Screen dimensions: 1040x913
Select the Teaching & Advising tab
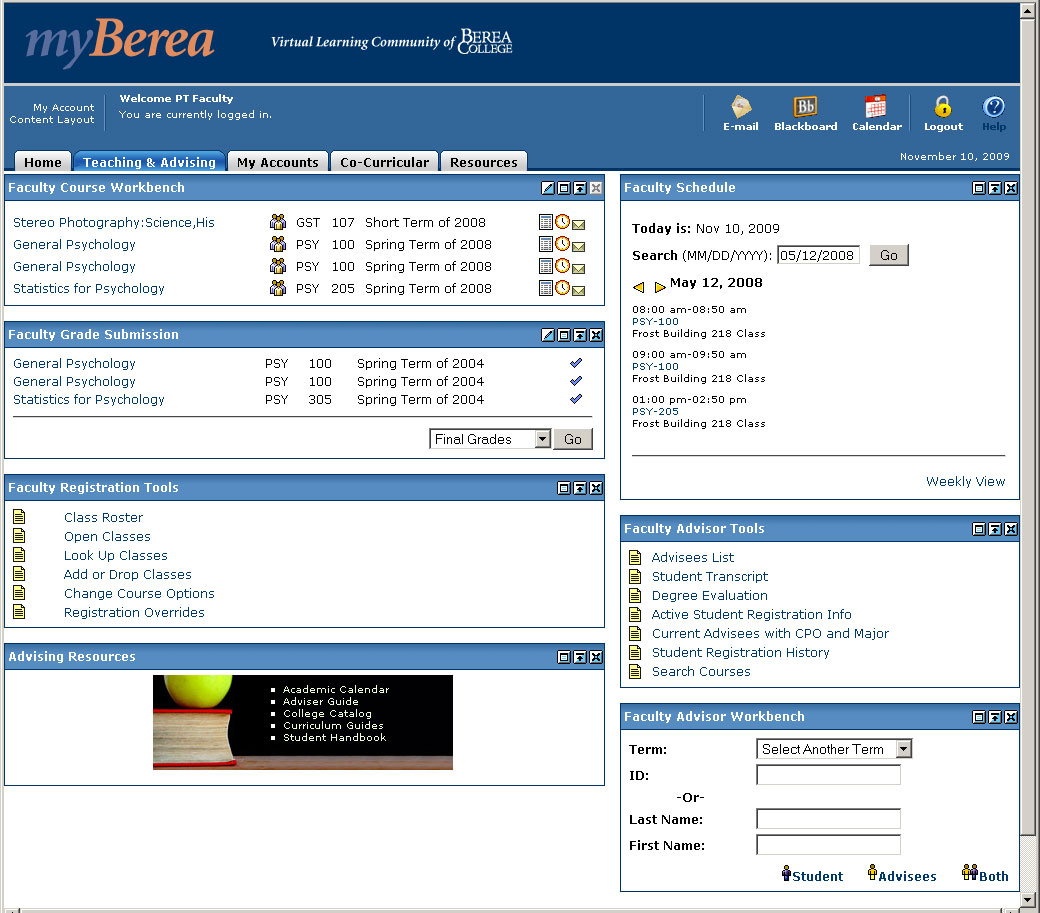[149, 162]
